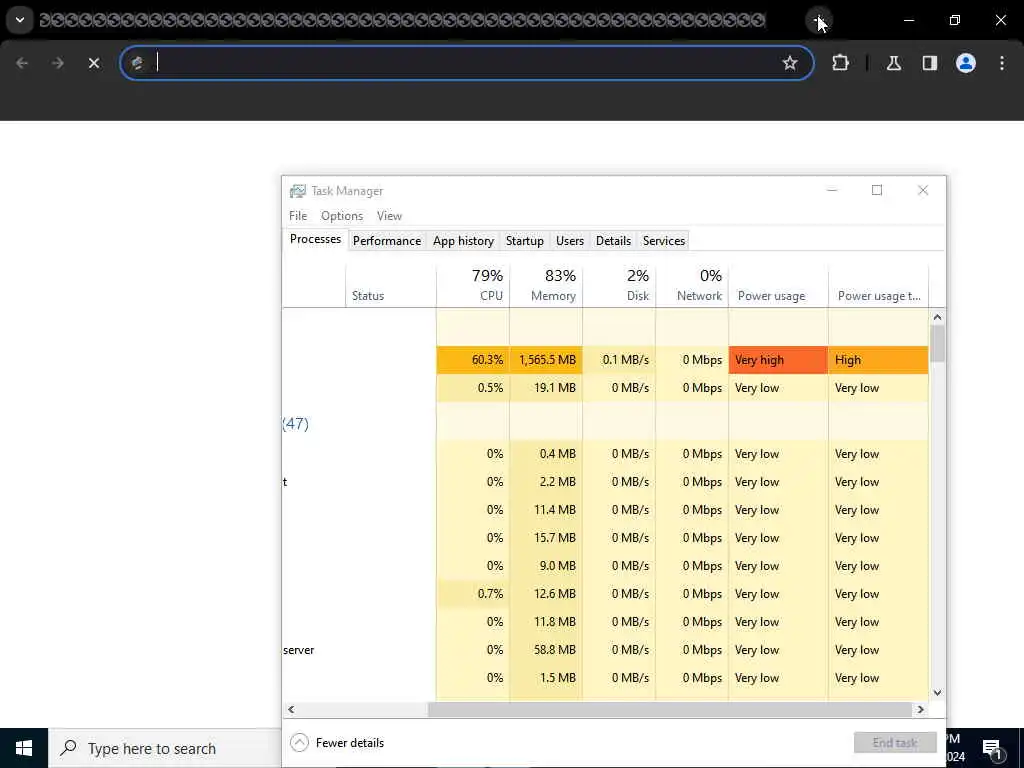Select the 0.7% CPU cell
This screenshot has height=768, width=1024.
click(x=473, y=594)
